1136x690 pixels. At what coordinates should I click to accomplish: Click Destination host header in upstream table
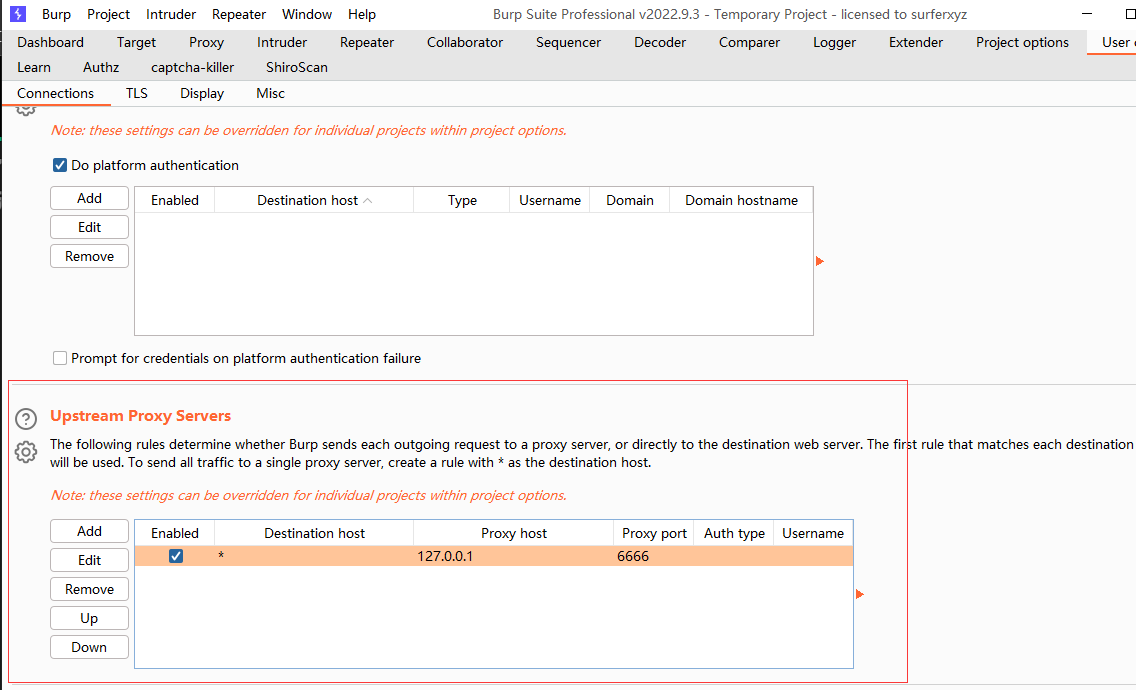click(314, 533)
